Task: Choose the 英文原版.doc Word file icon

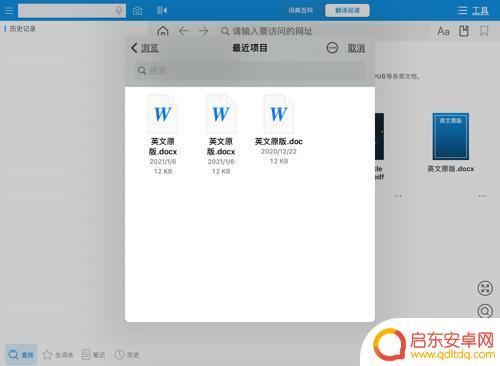Action: tap(279, 114)
